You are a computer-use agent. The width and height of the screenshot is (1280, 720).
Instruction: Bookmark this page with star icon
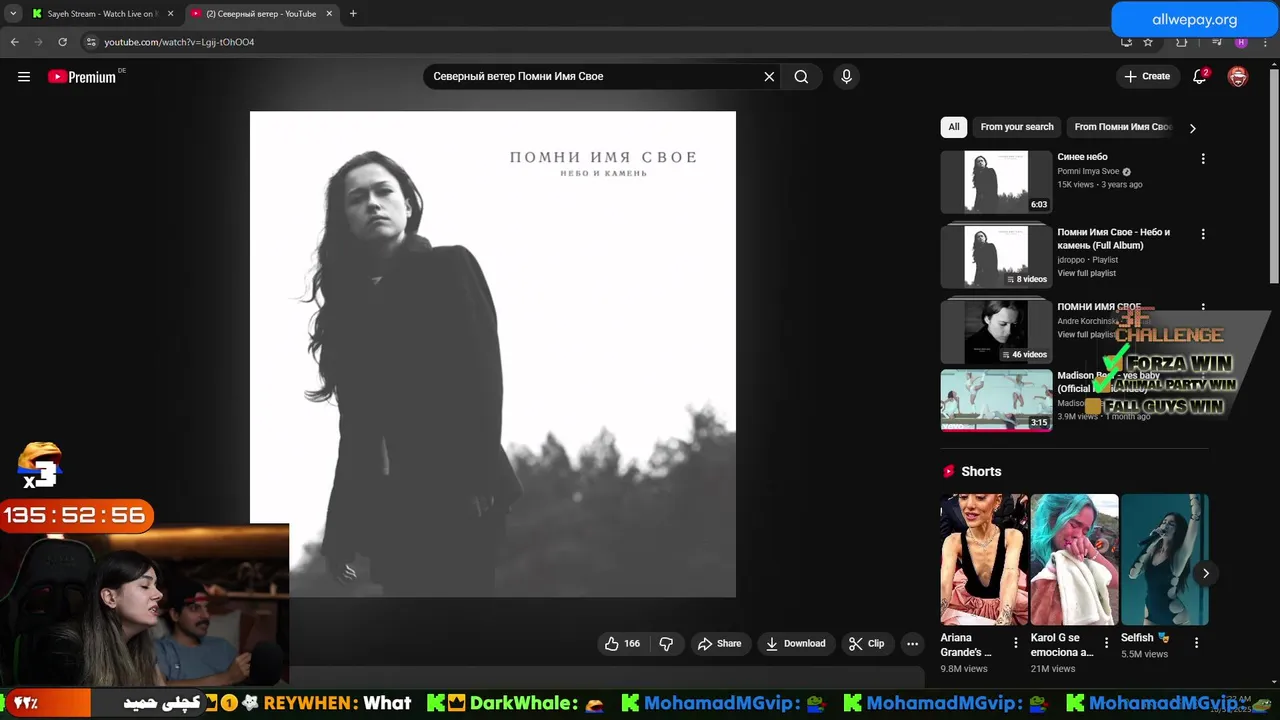[1148, 42]
